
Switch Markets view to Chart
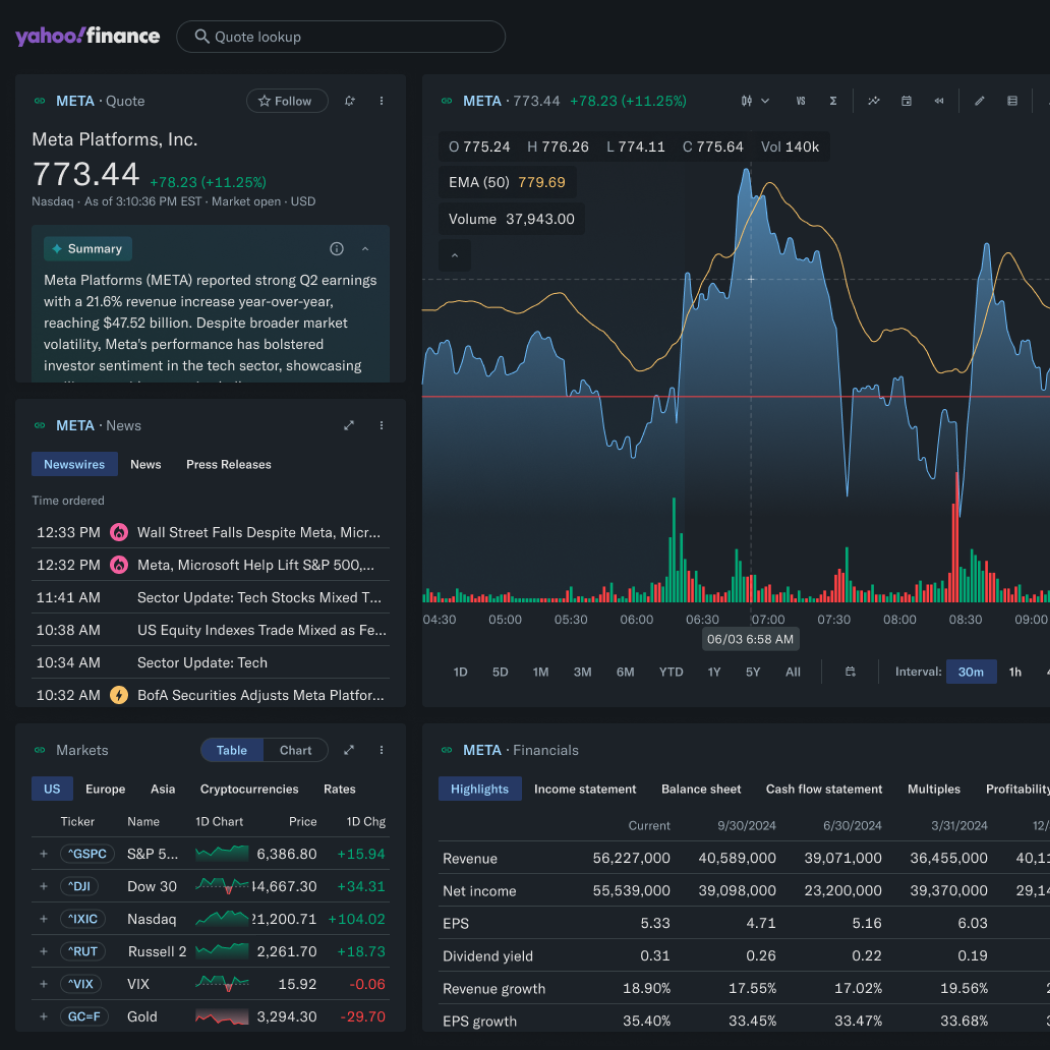295,751
